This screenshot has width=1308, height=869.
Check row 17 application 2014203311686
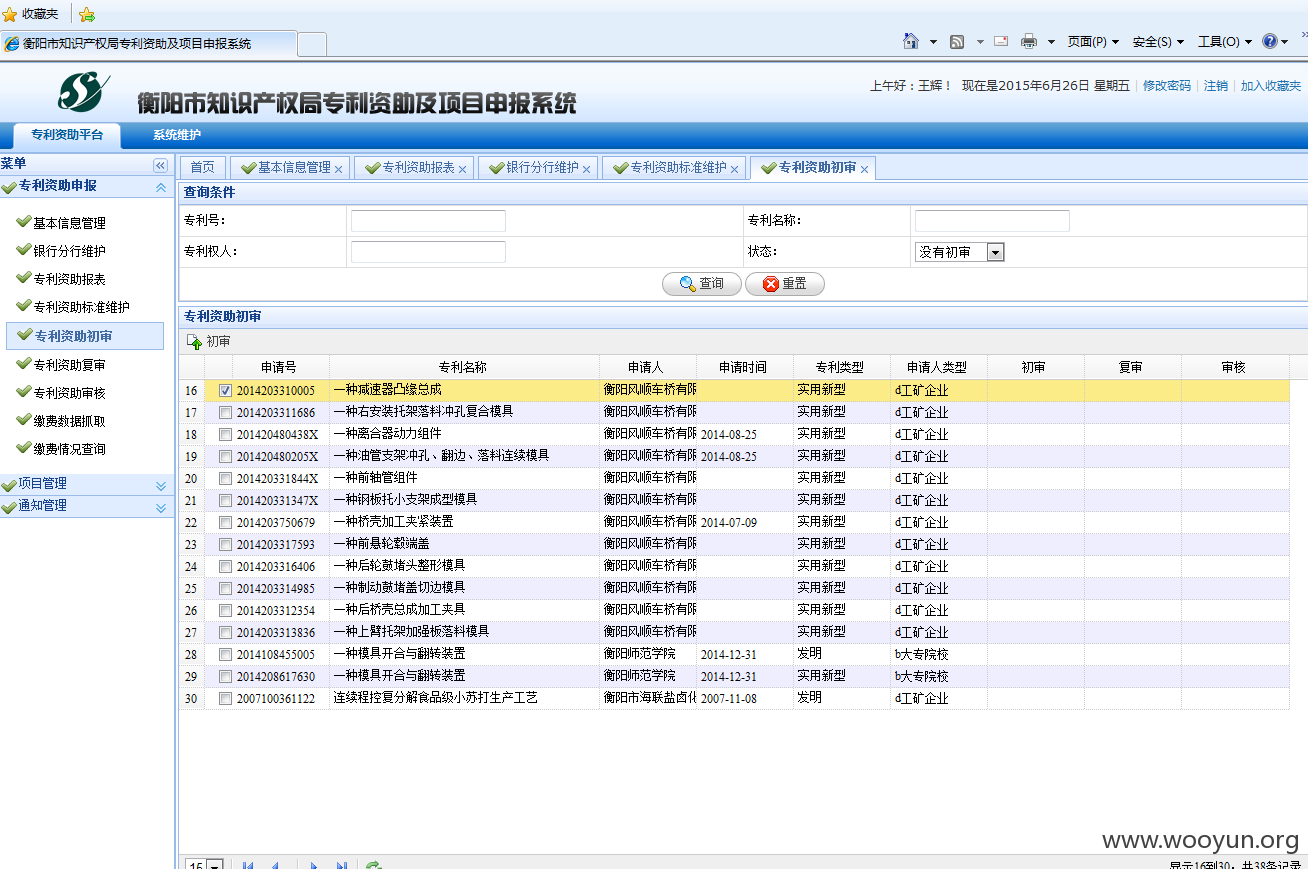pos(225,412)
